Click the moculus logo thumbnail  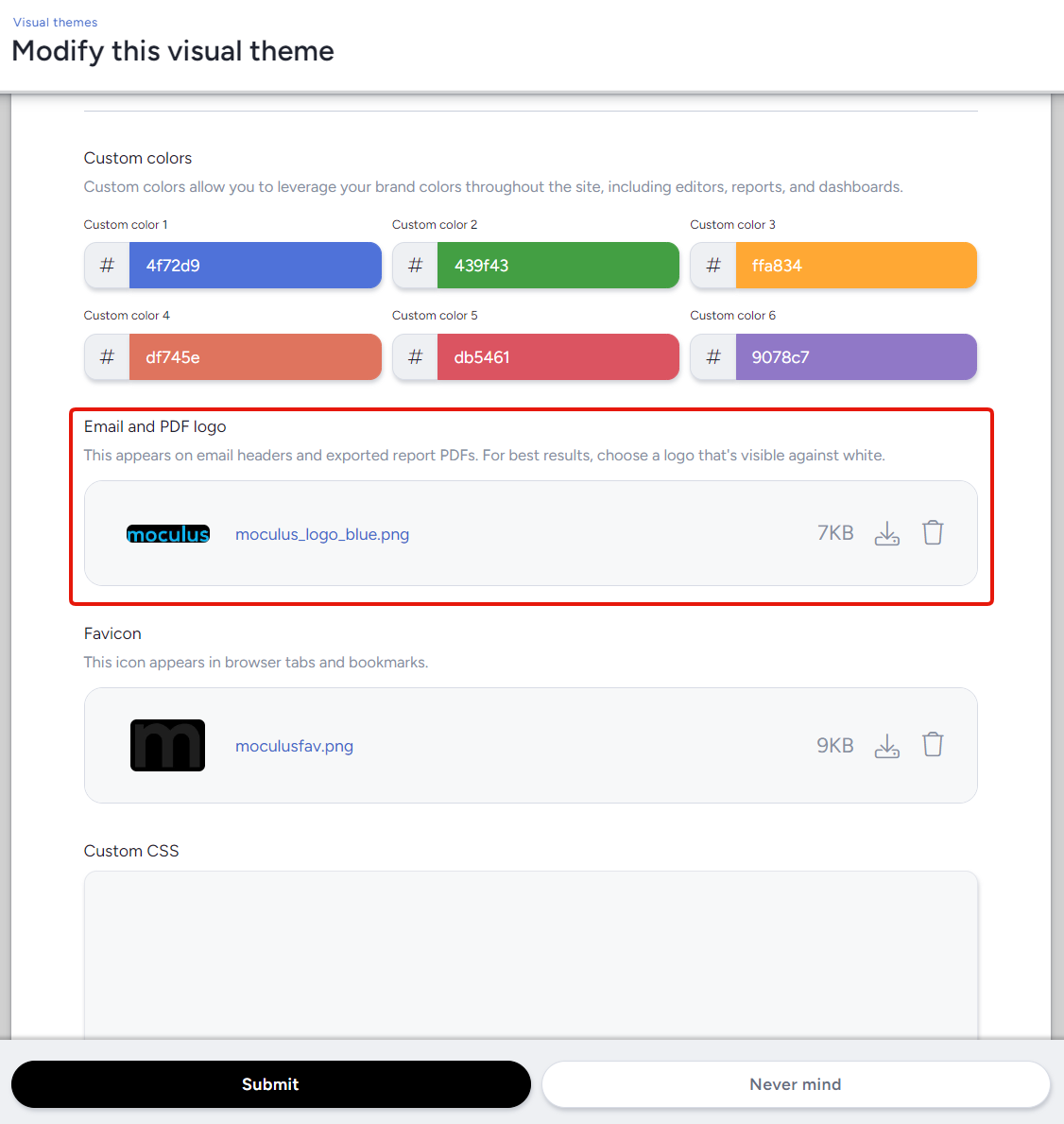coord(168,534)
